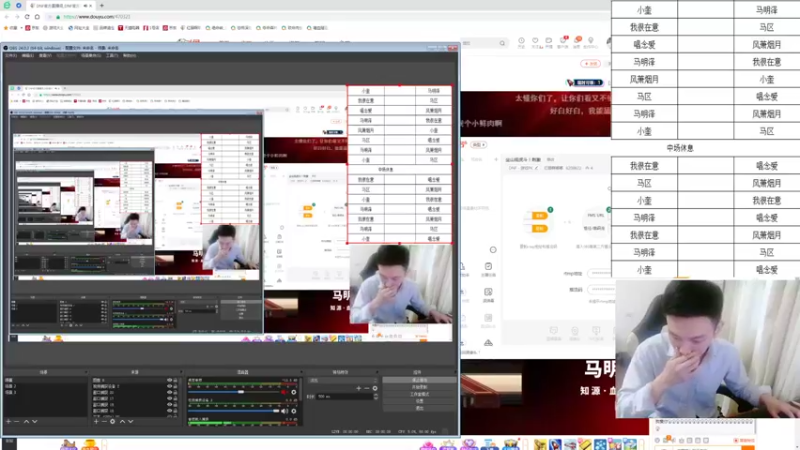Expand bookmarks 收藏 dropdown arrow
This screenshot has height=450, width=800.
[x=21, y=28]
